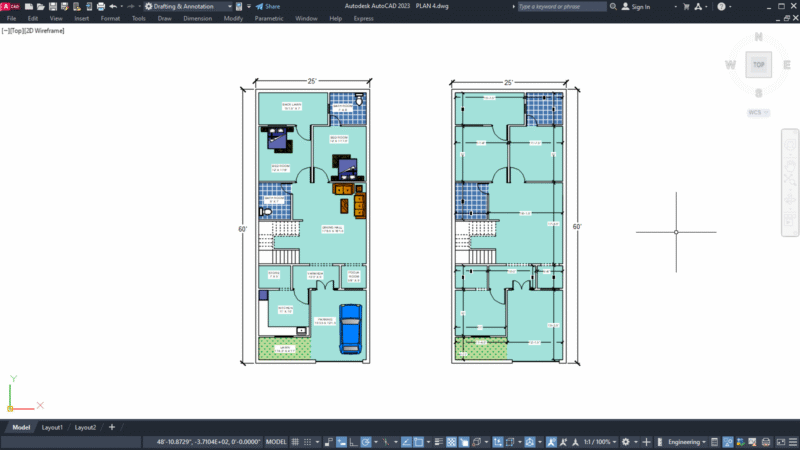
Task: Open the Modify menu
Action: click(x=233, y=18)
